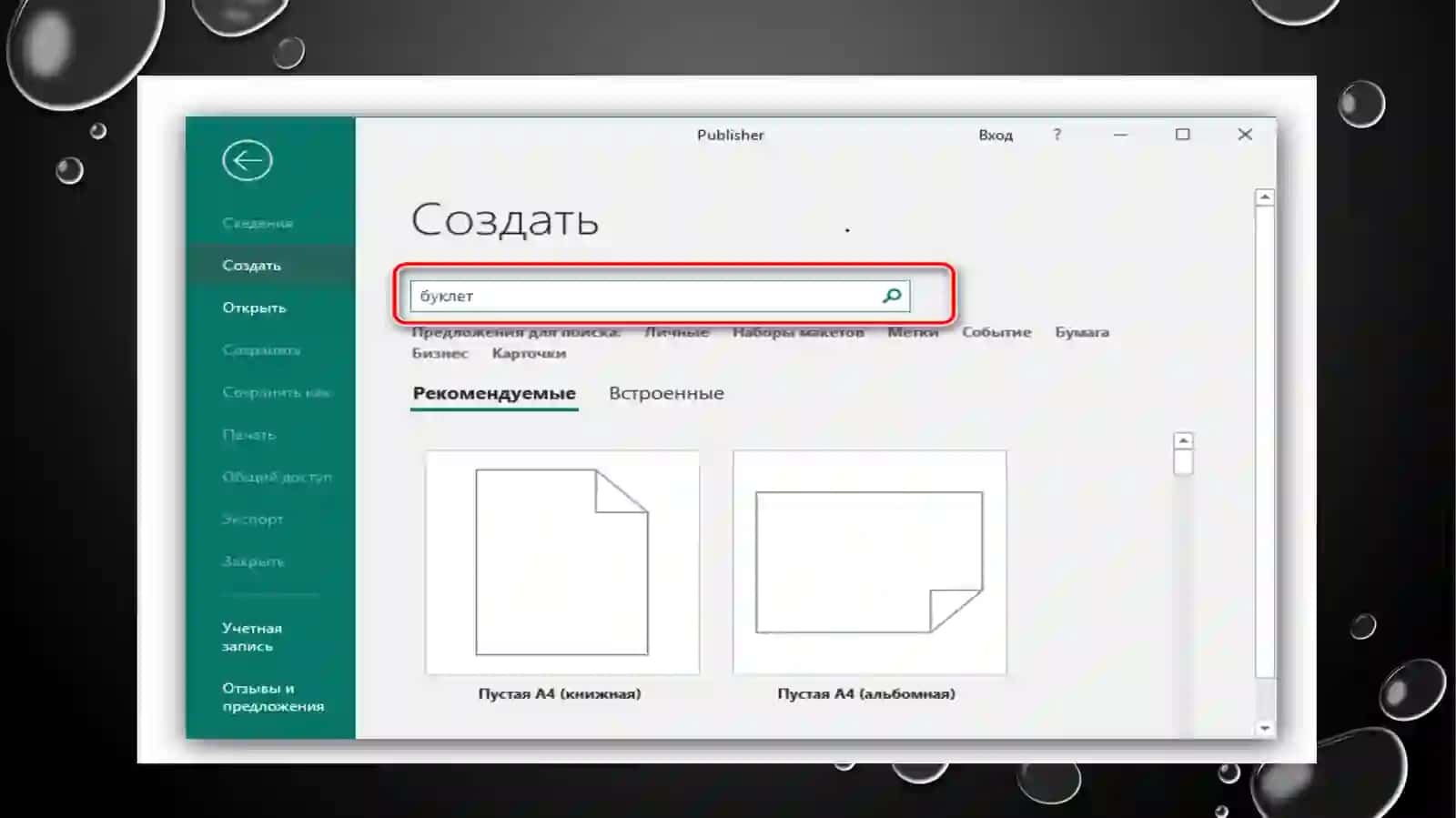Select Пустая A4 (альбомная) template thumbnail
Image resolution: width=1456 pixels, height=818 pixels.
[869, 562]
